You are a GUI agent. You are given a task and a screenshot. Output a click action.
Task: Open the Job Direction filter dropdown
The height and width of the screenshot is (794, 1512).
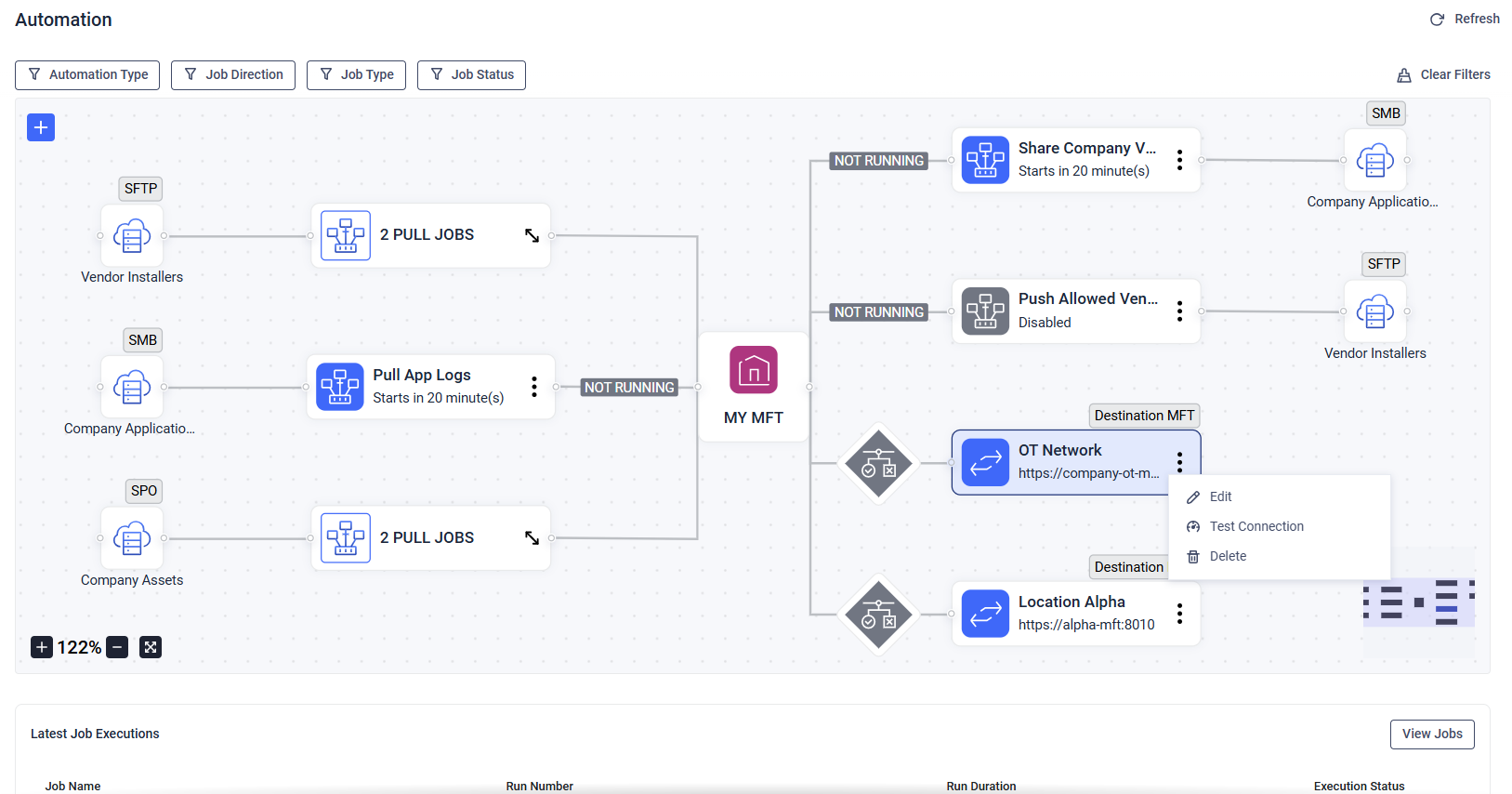(233, 75)
